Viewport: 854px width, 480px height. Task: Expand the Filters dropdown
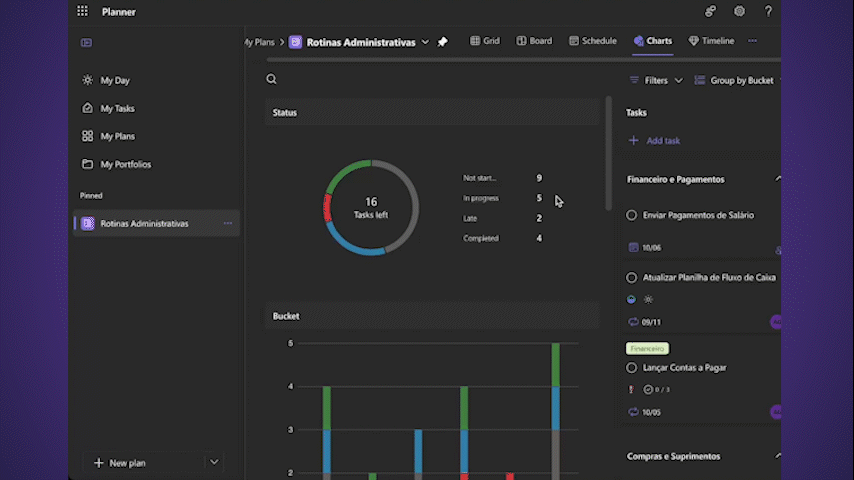coord(656,80)
